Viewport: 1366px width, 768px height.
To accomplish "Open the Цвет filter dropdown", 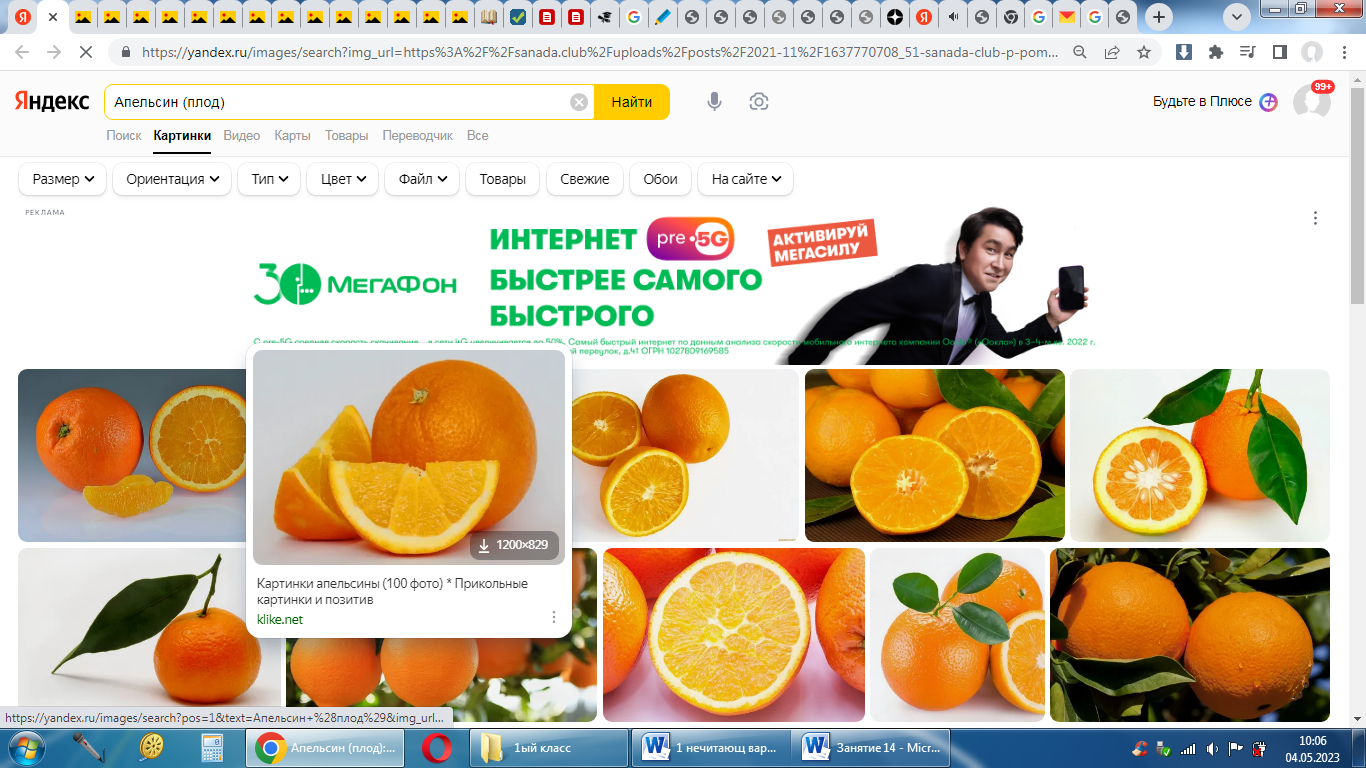I will click(x=342, y=179).
